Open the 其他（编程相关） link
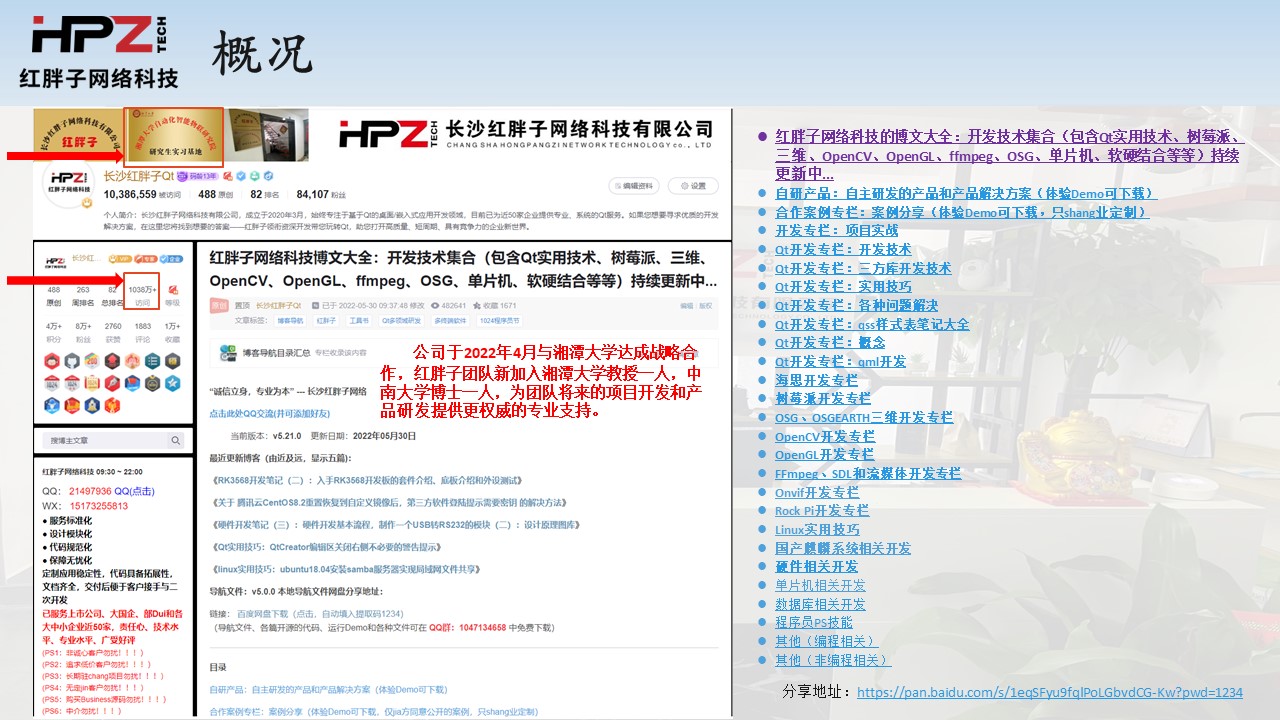1280x720 pixels. point(825,641)
